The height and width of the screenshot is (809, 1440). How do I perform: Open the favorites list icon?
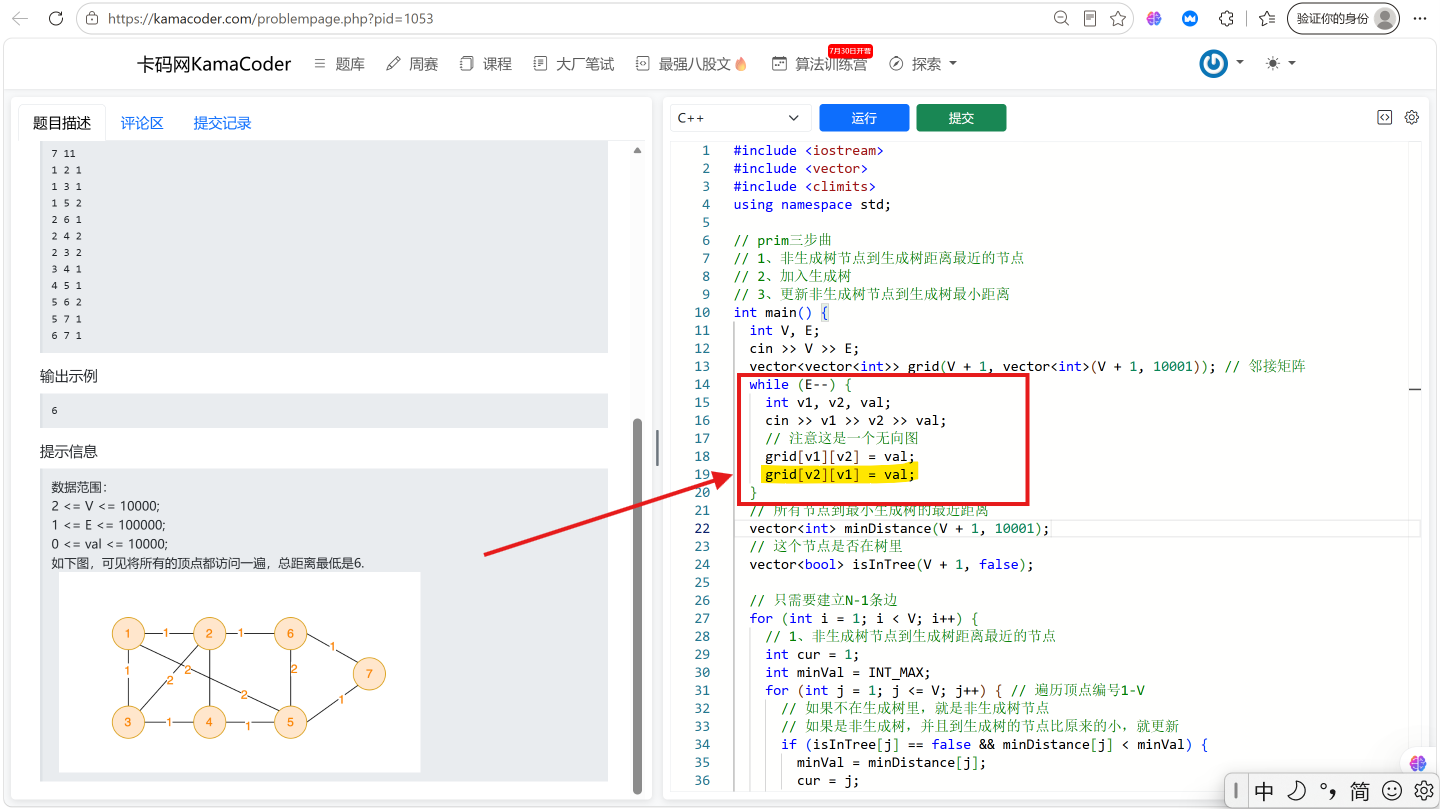pyautogui.click(x=1267, y=18)
